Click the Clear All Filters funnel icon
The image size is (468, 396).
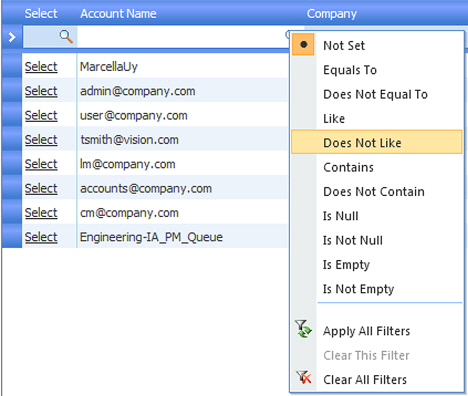[x=303, y=377]
